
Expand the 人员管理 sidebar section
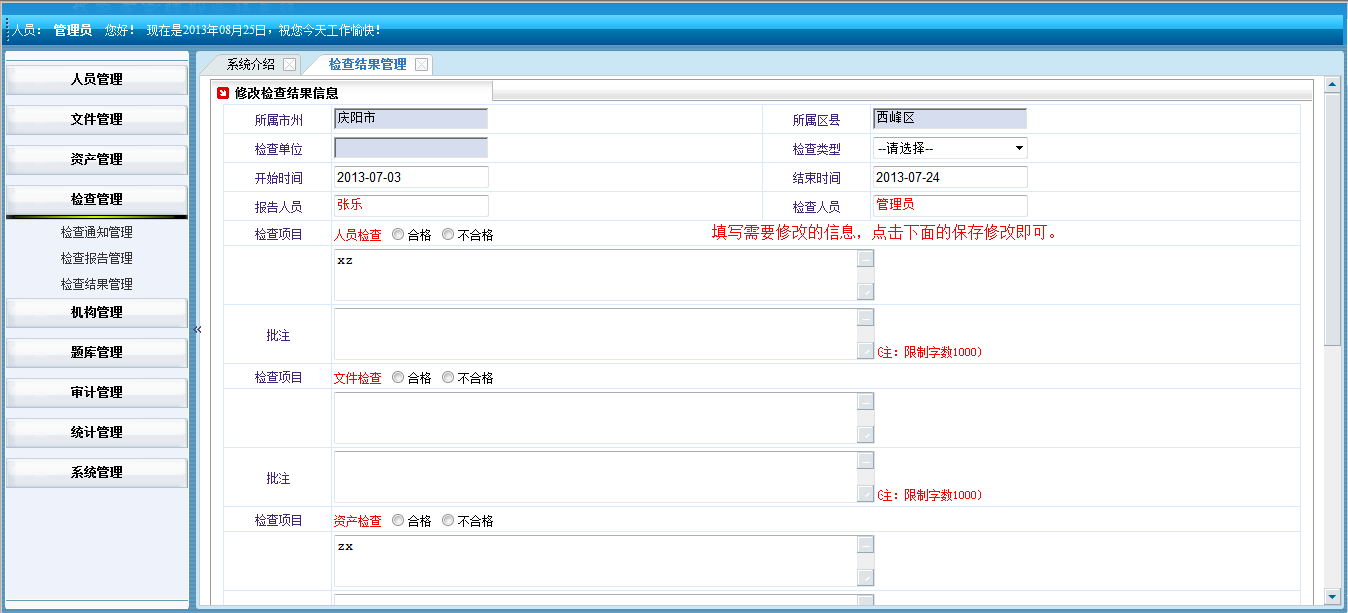[x=97, y=80]
